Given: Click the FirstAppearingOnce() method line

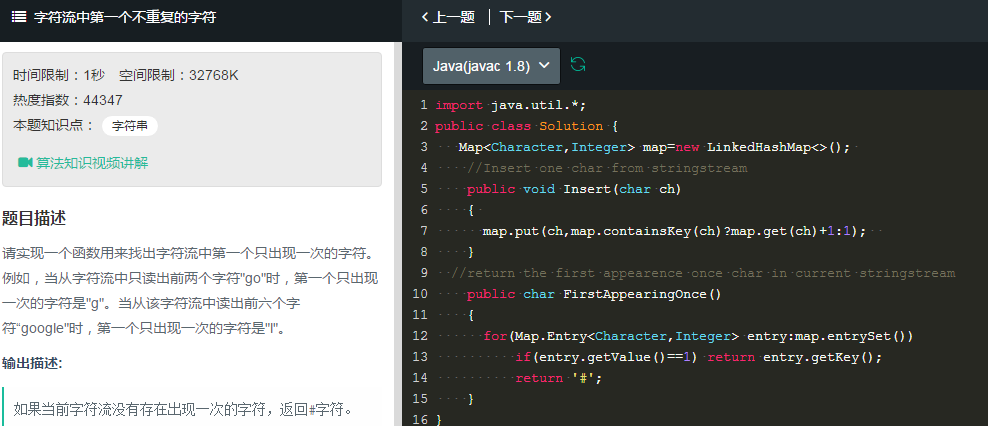Looking at the screenshot, I should point(594,294).
